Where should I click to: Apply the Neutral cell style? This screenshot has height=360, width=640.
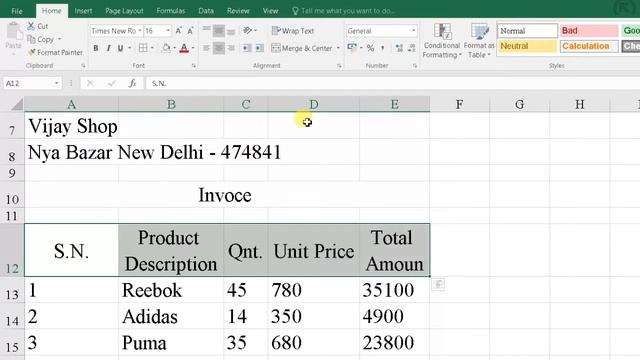point(527,46)
